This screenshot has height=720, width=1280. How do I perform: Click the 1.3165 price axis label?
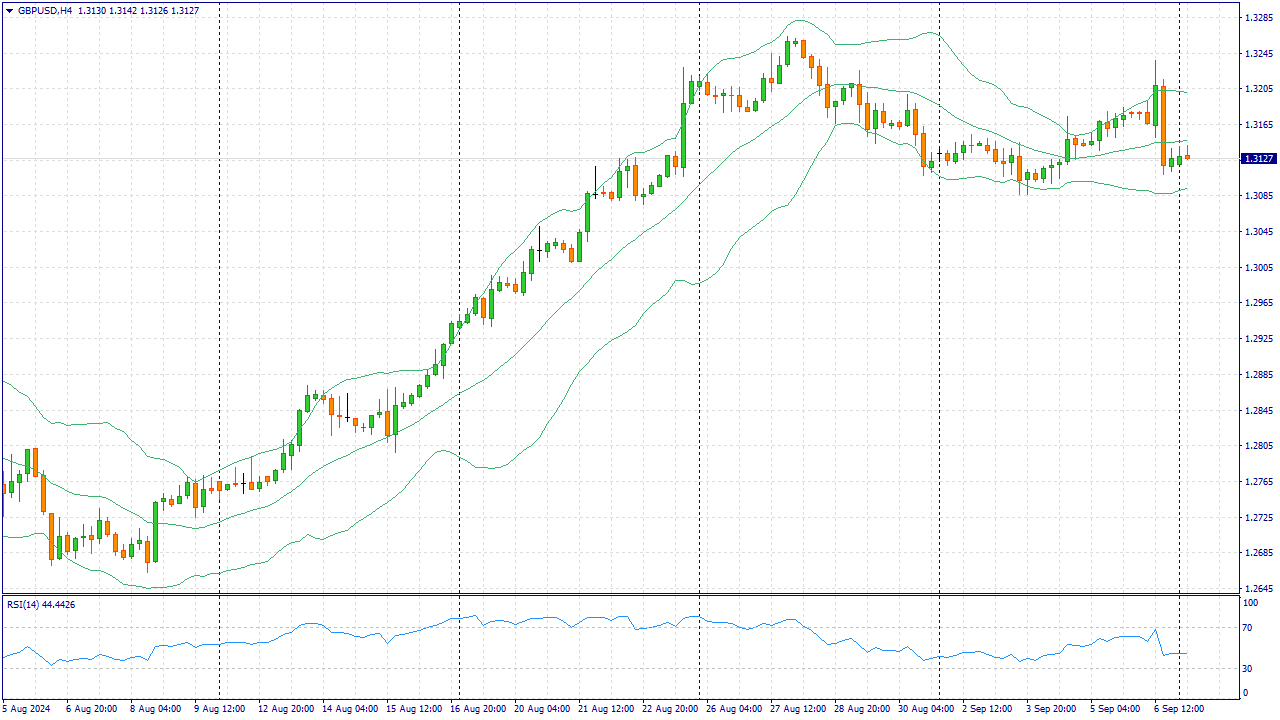1258,125
